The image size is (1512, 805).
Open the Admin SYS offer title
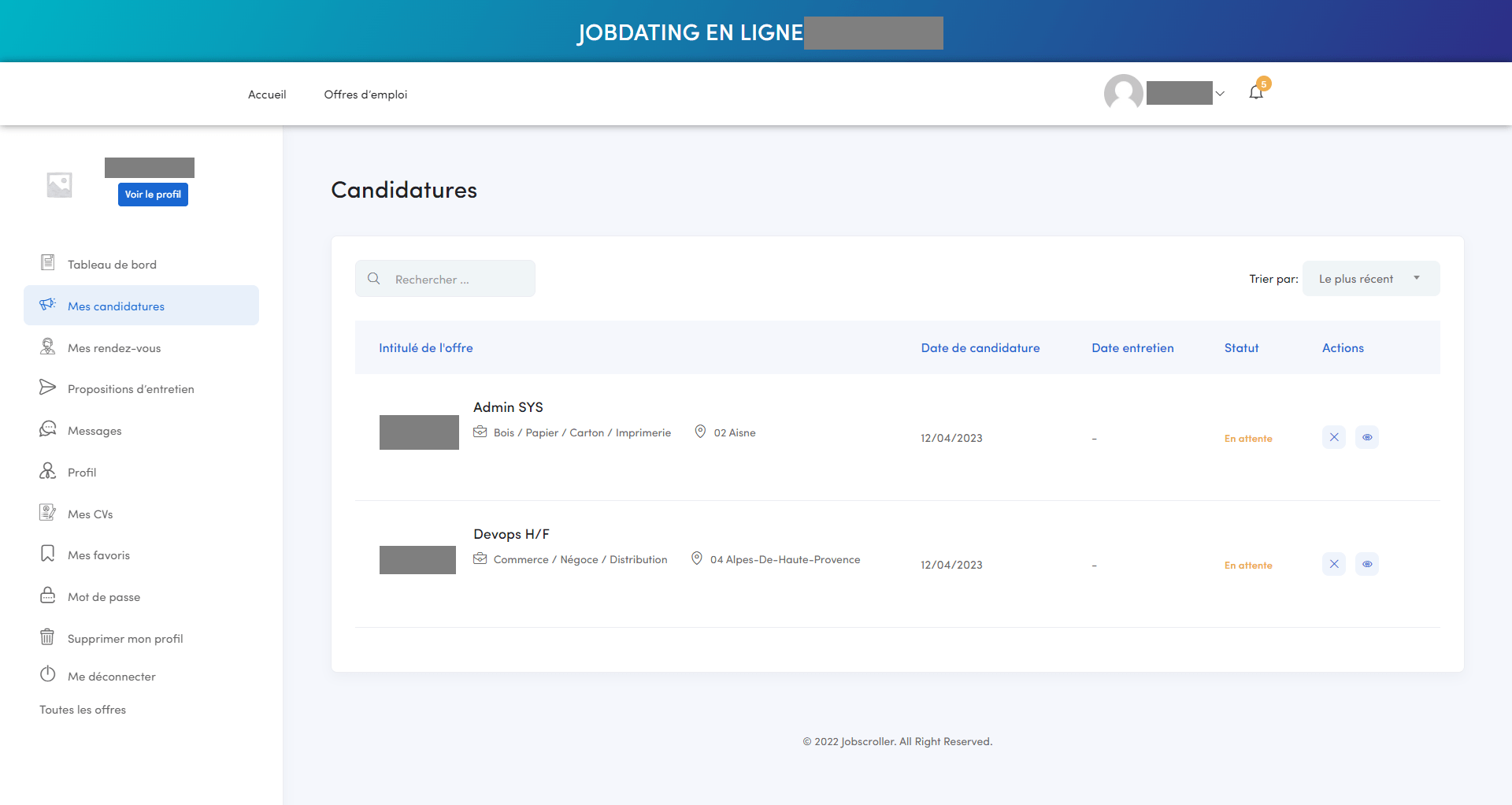pyautogui.click(x=508, y=407)
